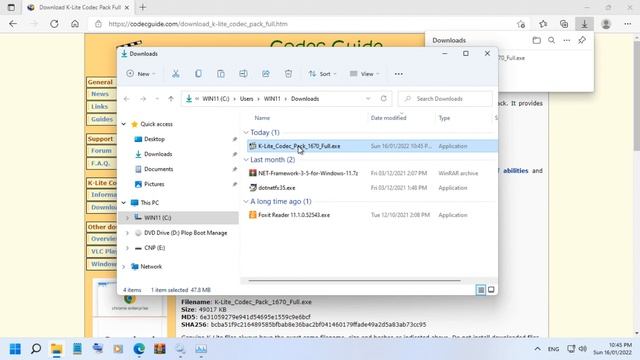Screen dimensions: 640x360
Task: Open recent locations dropdown arrow
Action: click(x=157, y=99)
